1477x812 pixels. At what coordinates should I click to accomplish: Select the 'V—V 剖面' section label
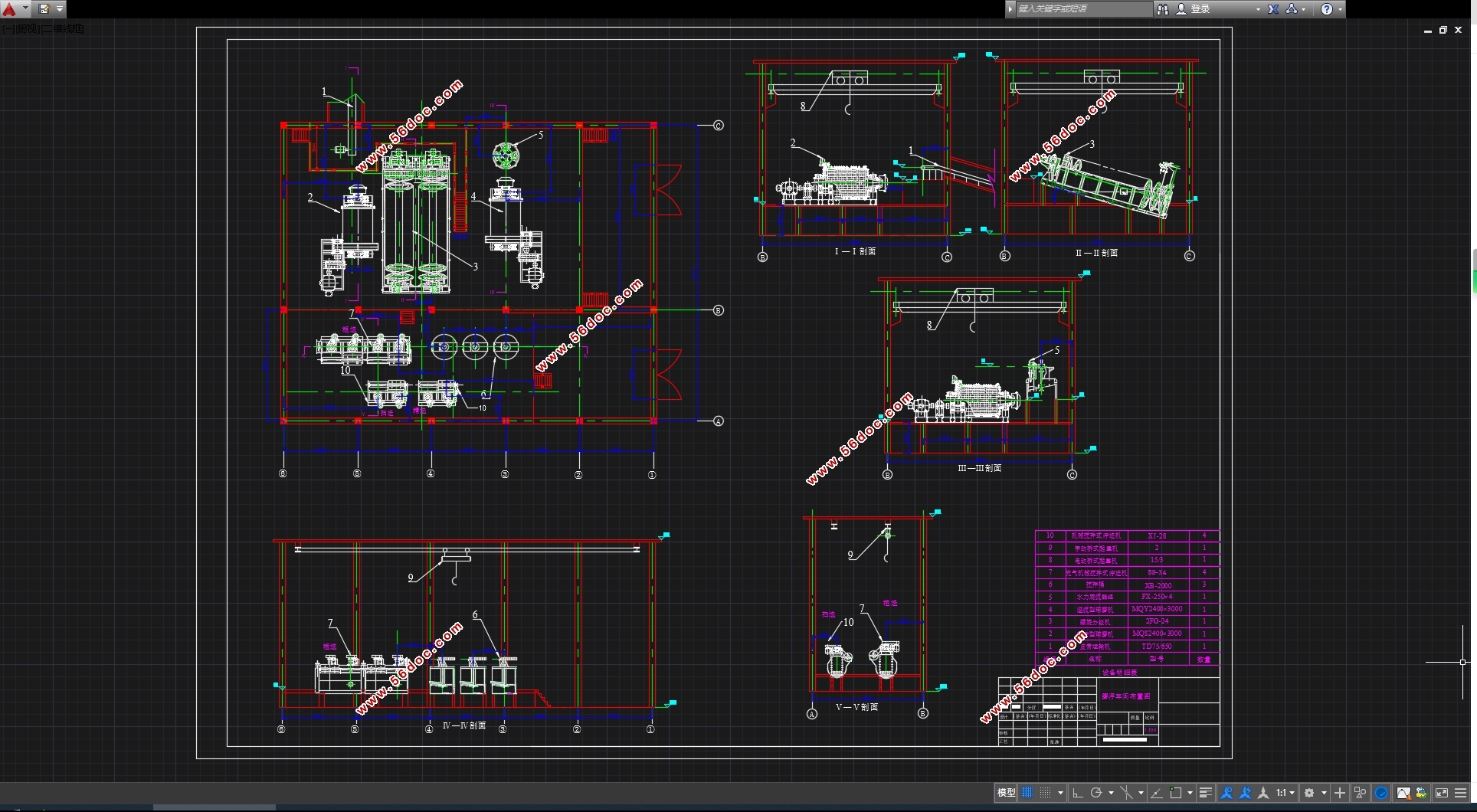(x=856, y=706)
